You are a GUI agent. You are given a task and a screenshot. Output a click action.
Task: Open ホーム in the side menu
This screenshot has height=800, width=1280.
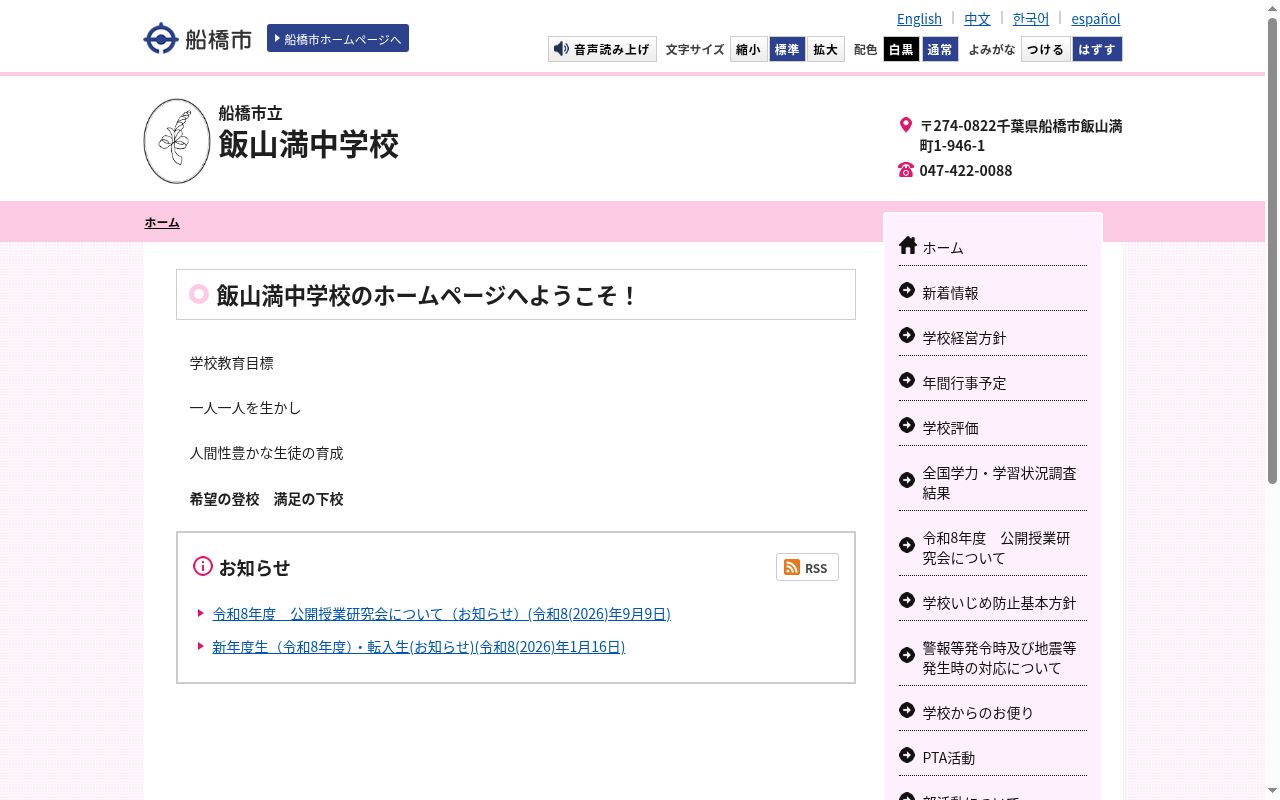(x=943, y=247)
